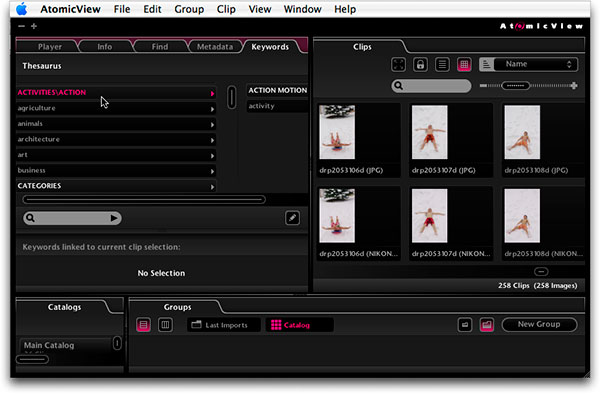This screenshot has height=394, width=600.
Task: Open the Help menu
Action: pyautogui.click(x=345, y=9)
